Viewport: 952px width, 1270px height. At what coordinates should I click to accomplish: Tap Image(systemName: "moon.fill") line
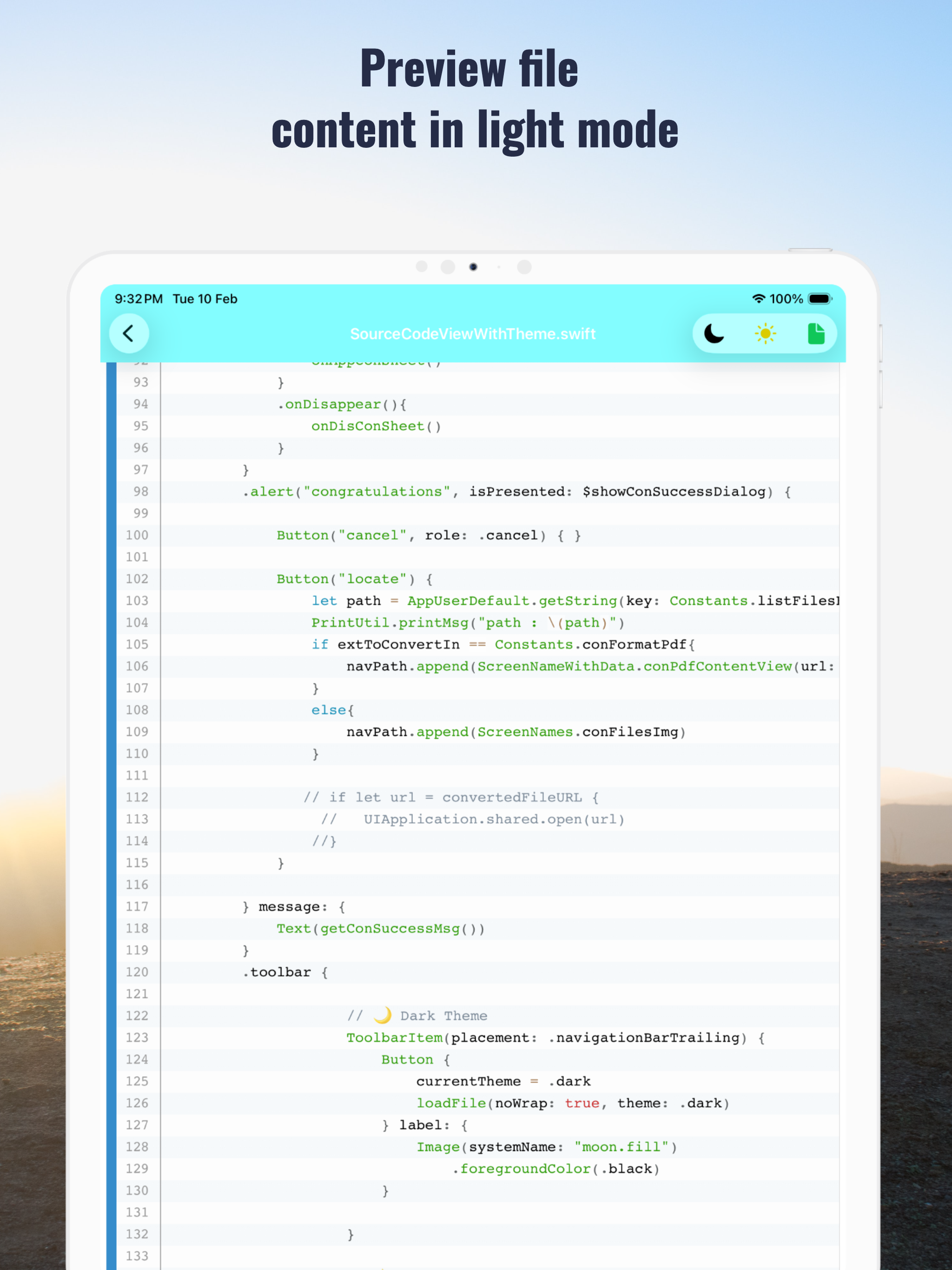point(547,1146)
